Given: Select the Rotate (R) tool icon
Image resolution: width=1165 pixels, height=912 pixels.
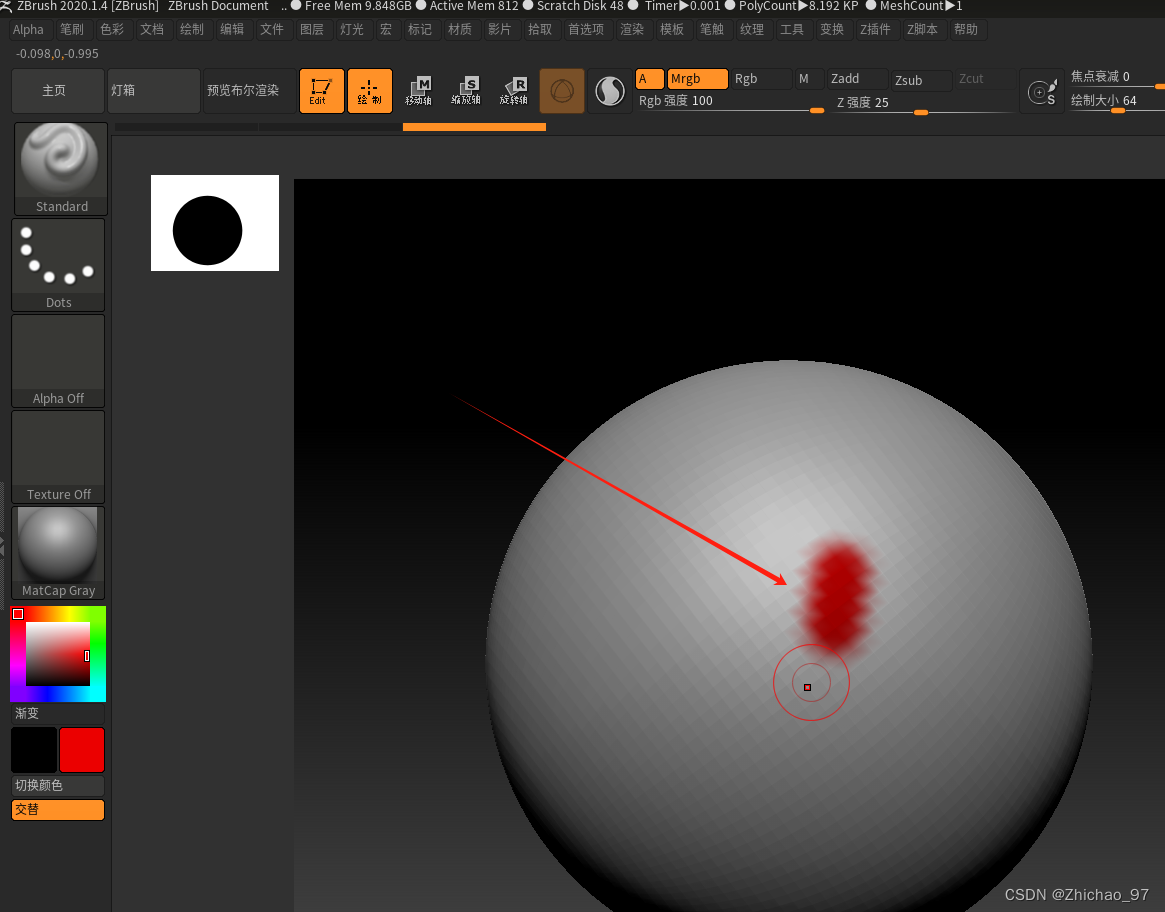Looking at the screenshot, I should pos(513,91).
